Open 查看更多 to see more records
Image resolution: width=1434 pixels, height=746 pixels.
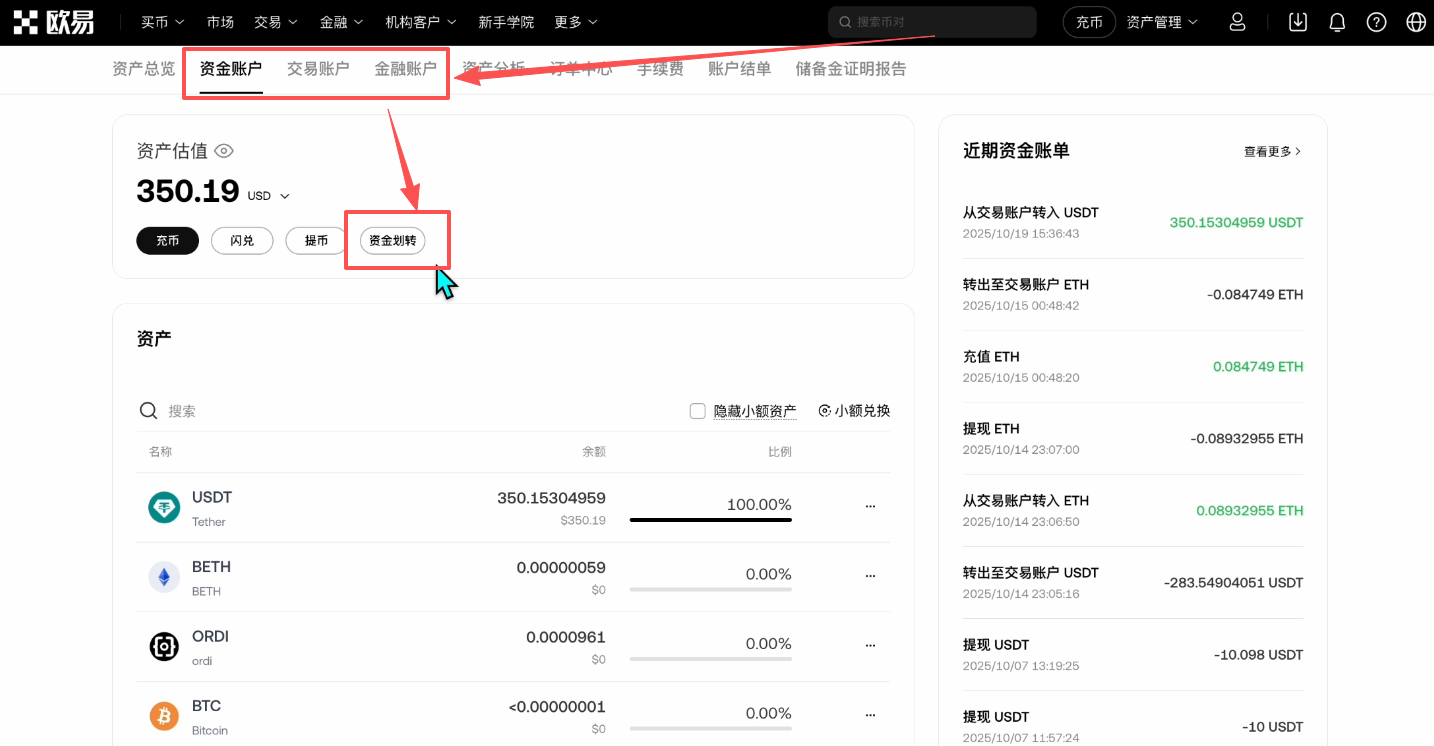point(1269,150)
